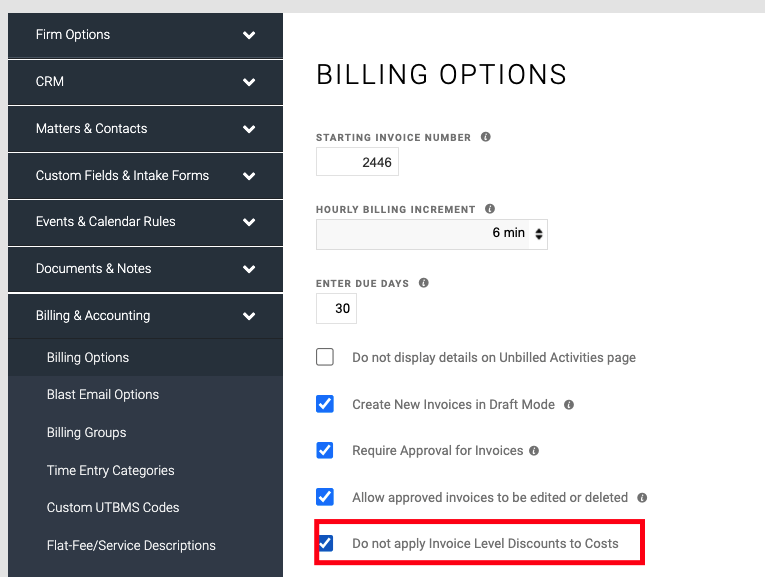Click info icon next to Require Approval for Invoices
765x577 pixels.
(534, 451)
